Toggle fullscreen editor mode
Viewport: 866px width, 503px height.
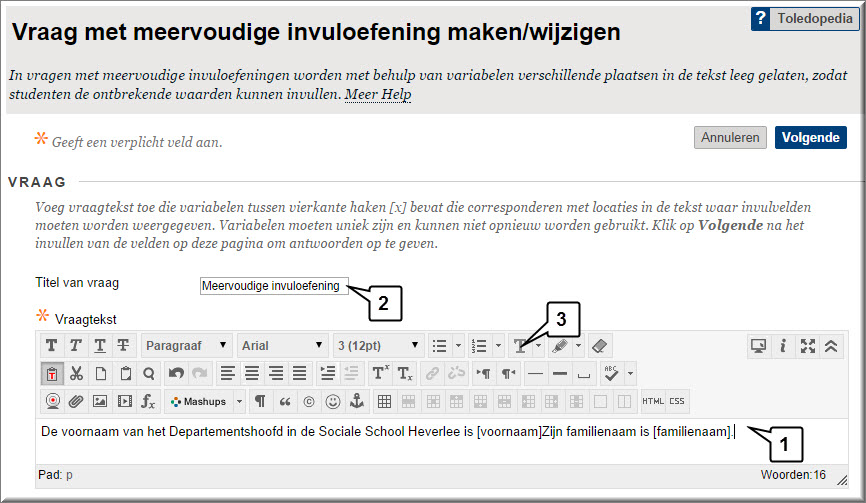coord(807,346)
